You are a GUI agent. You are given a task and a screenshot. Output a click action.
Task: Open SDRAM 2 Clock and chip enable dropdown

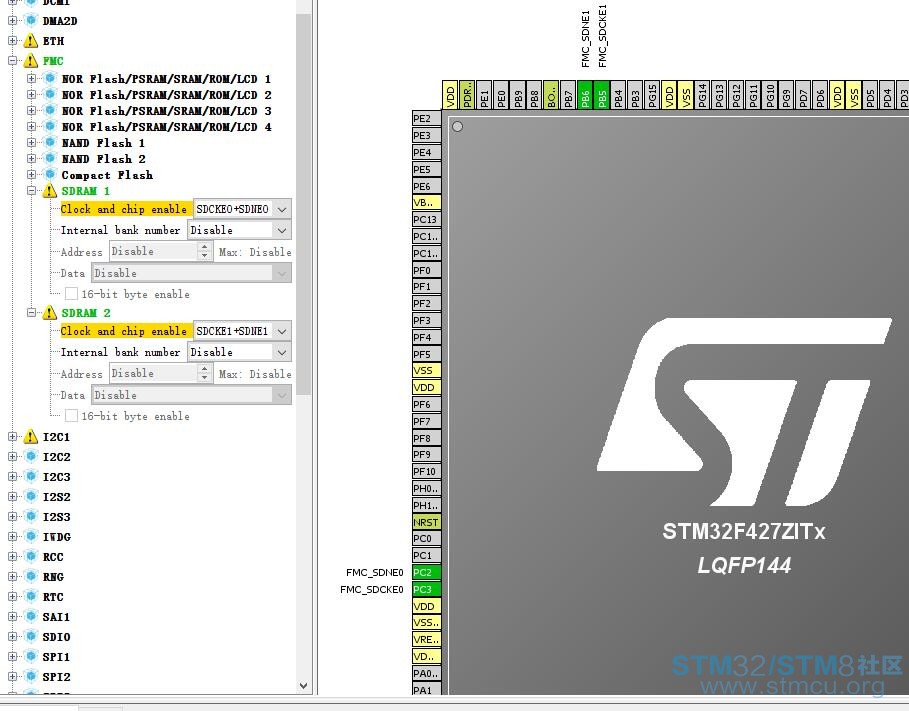[x=282, y=331]
